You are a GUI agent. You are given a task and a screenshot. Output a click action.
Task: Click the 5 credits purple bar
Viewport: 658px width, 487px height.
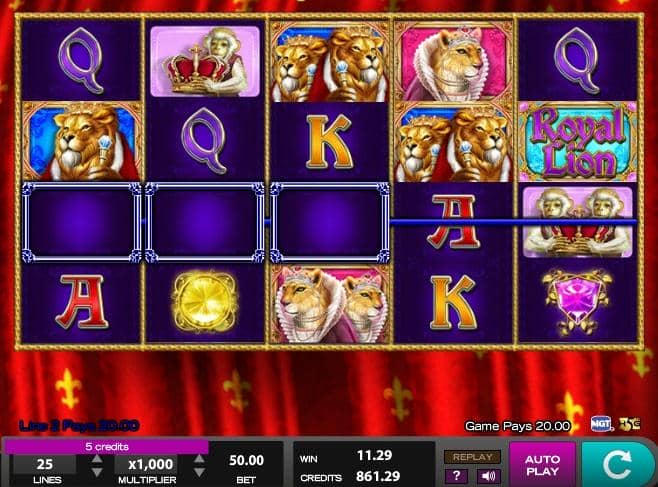(107, 447)
